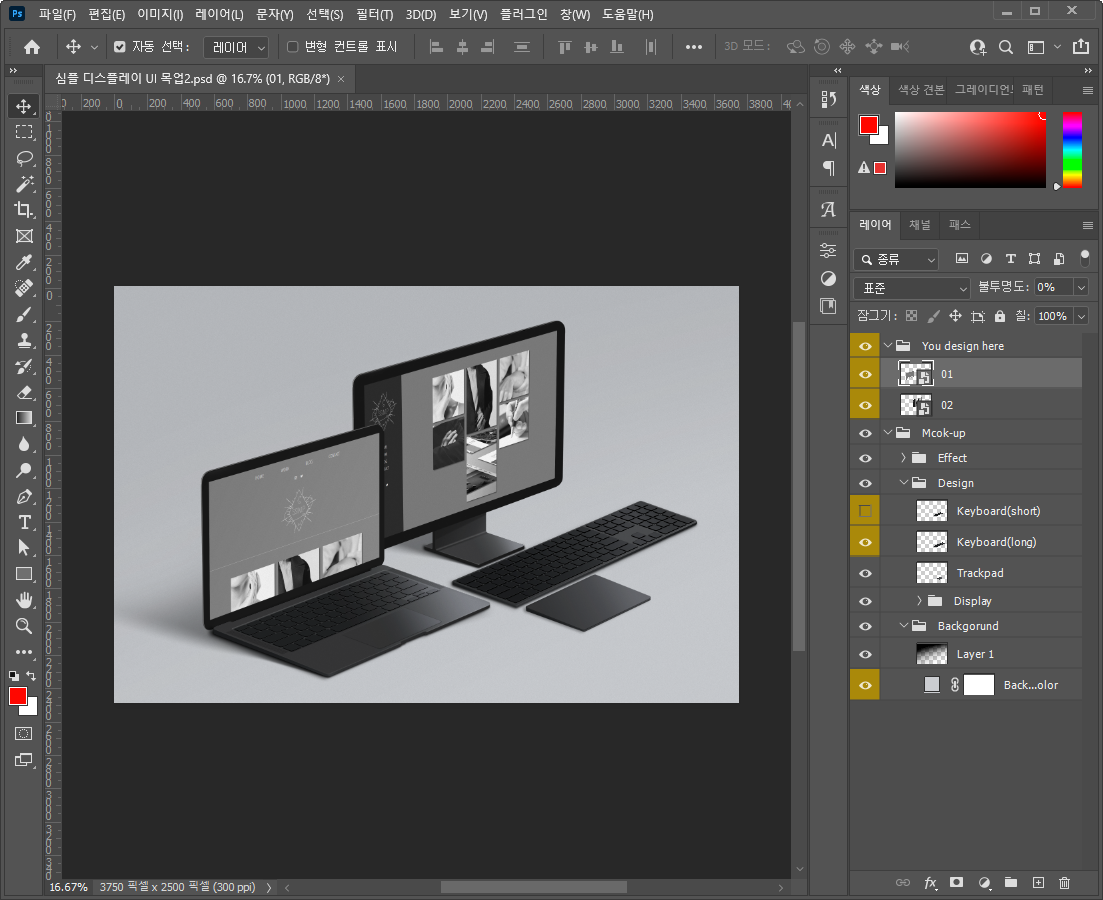Viewport: 1103px width, 900px height.
Task: Show the Keyboard(short) layer
Action: click(x=865, y=512)
